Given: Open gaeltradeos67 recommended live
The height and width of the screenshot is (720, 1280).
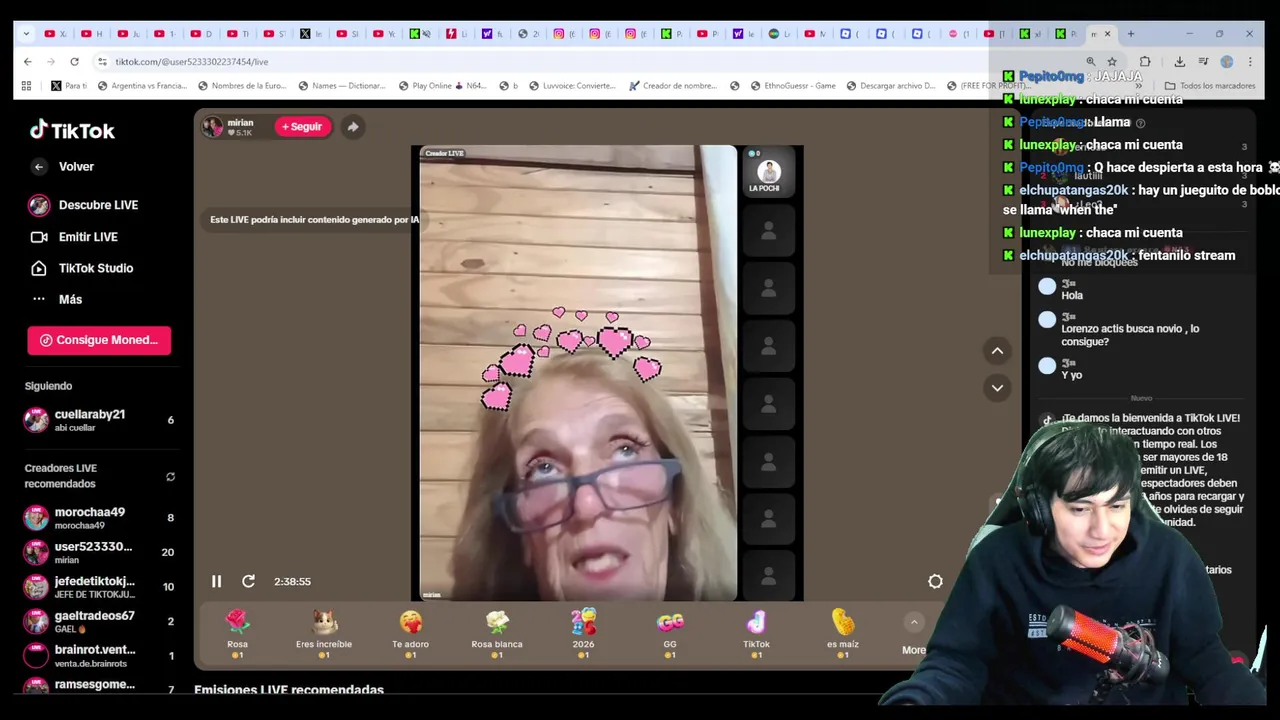Looking at the screenshot, I should 98,621.
